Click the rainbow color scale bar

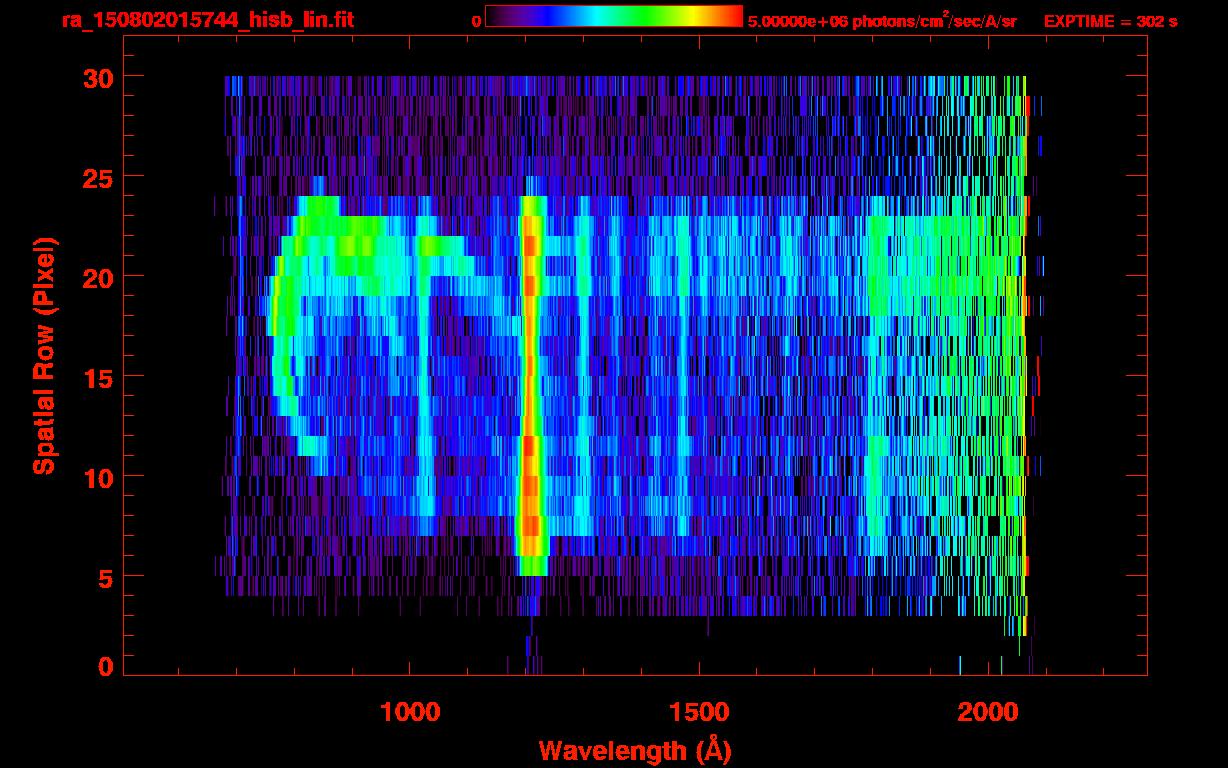614,16
